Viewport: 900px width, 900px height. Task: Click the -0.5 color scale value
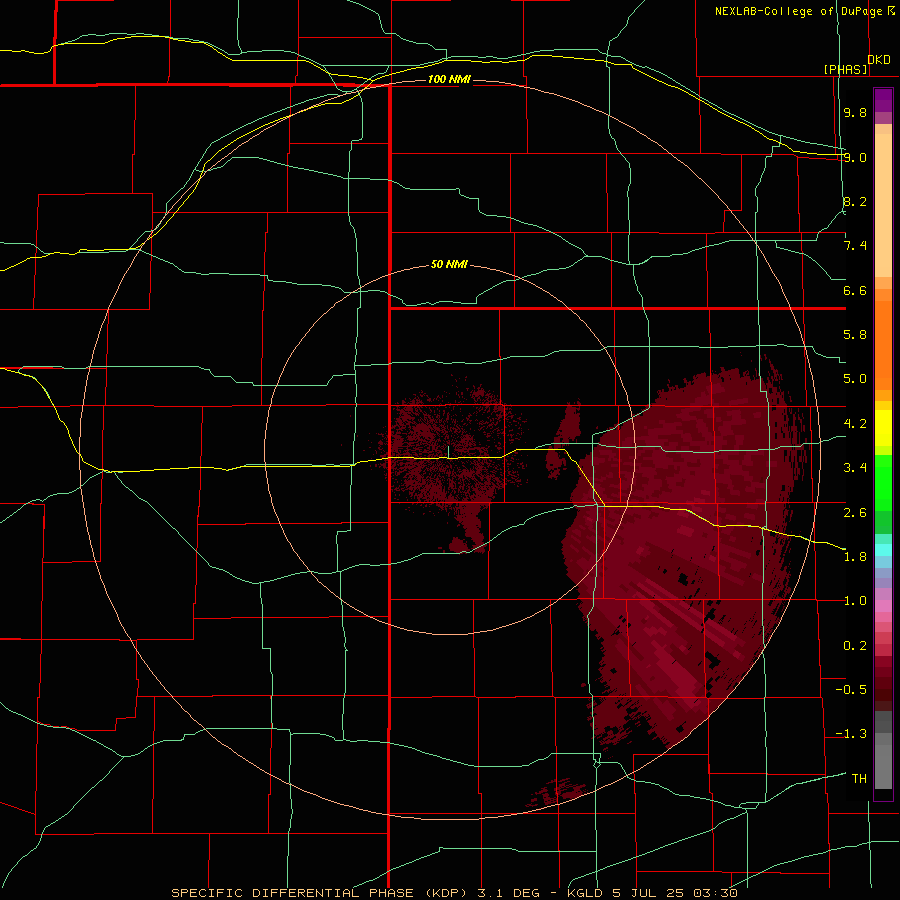851,690
